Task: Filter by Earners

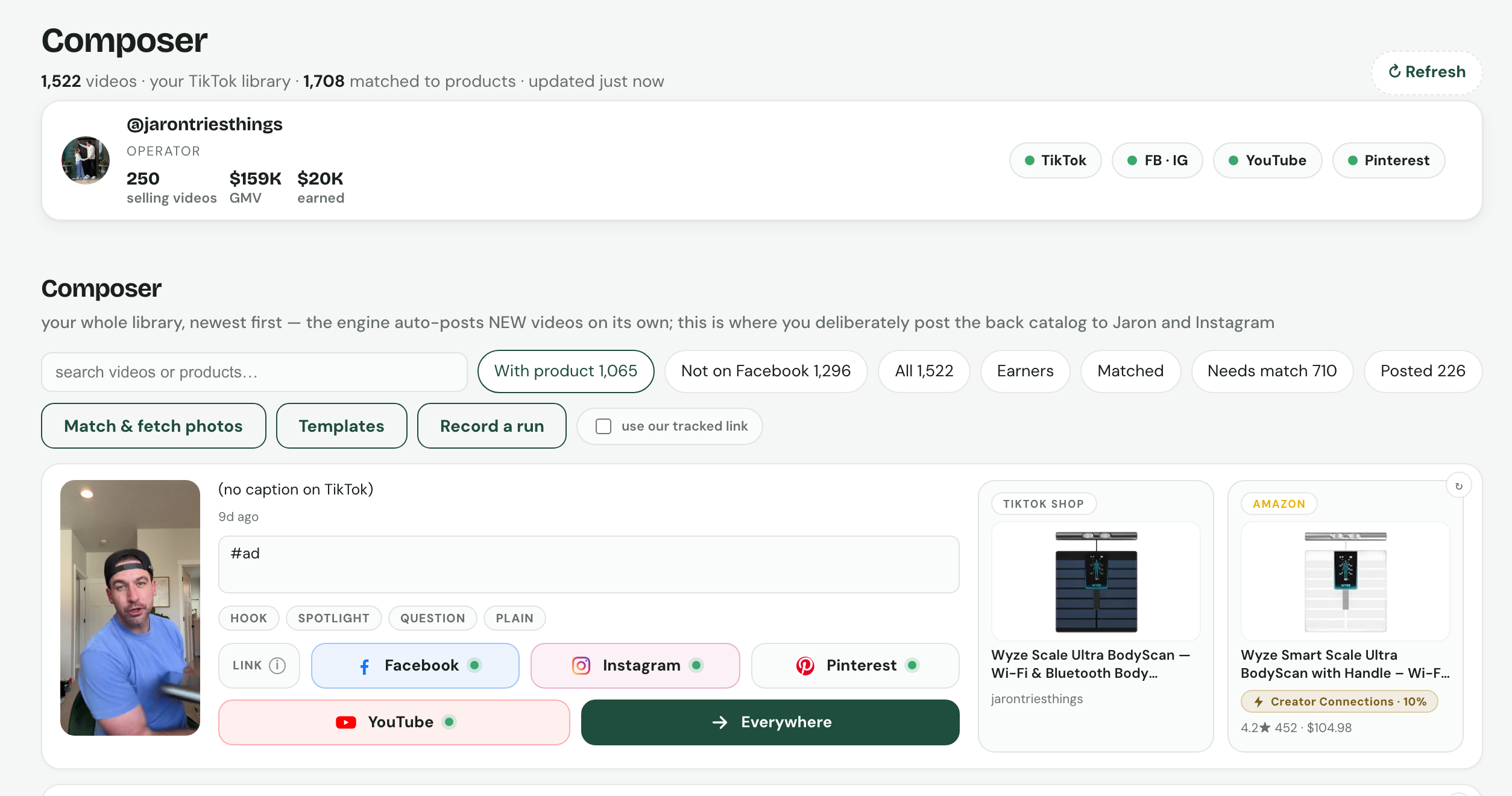Action: tap(1025, 371)
